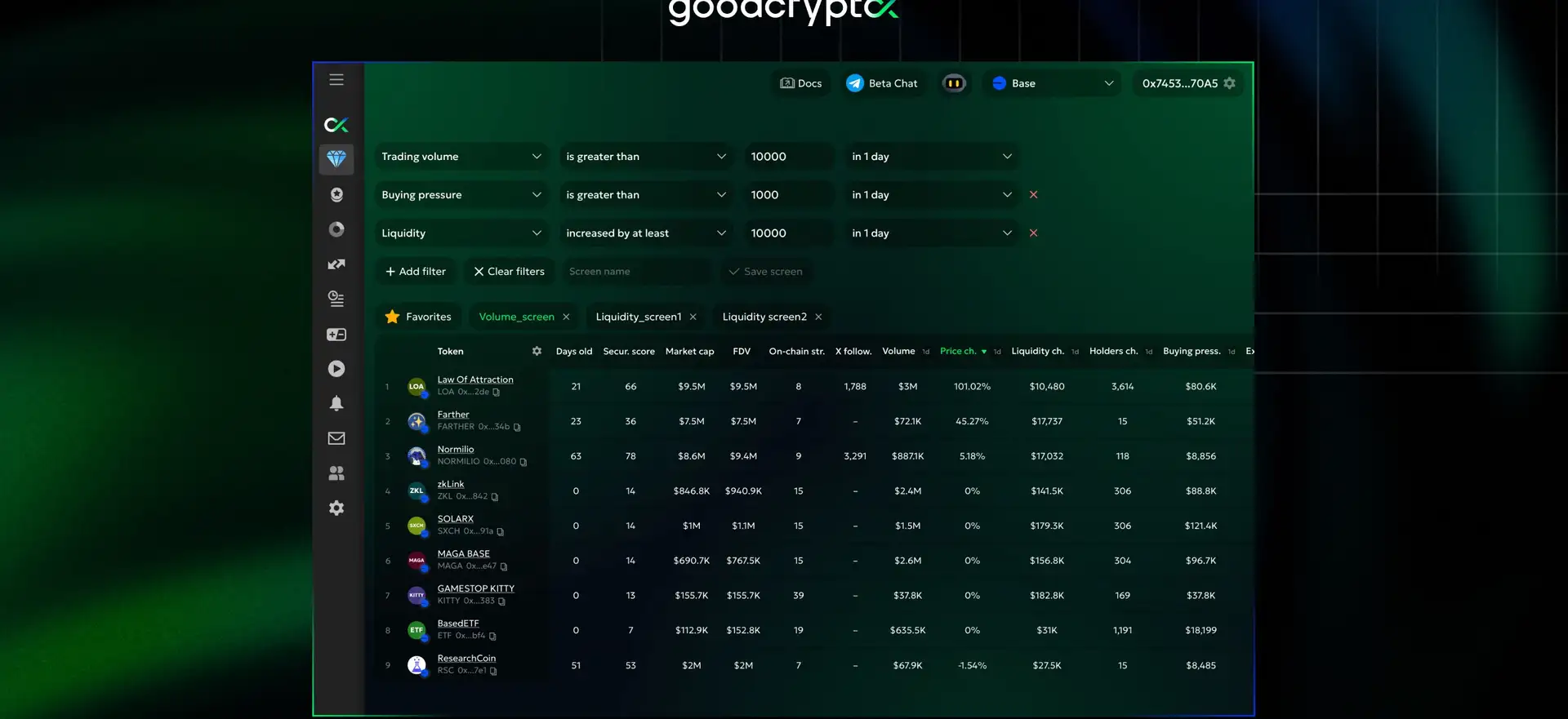Close the Liquidity_screen1 saved tab
1568x719 pixels.
click(693, 317)
